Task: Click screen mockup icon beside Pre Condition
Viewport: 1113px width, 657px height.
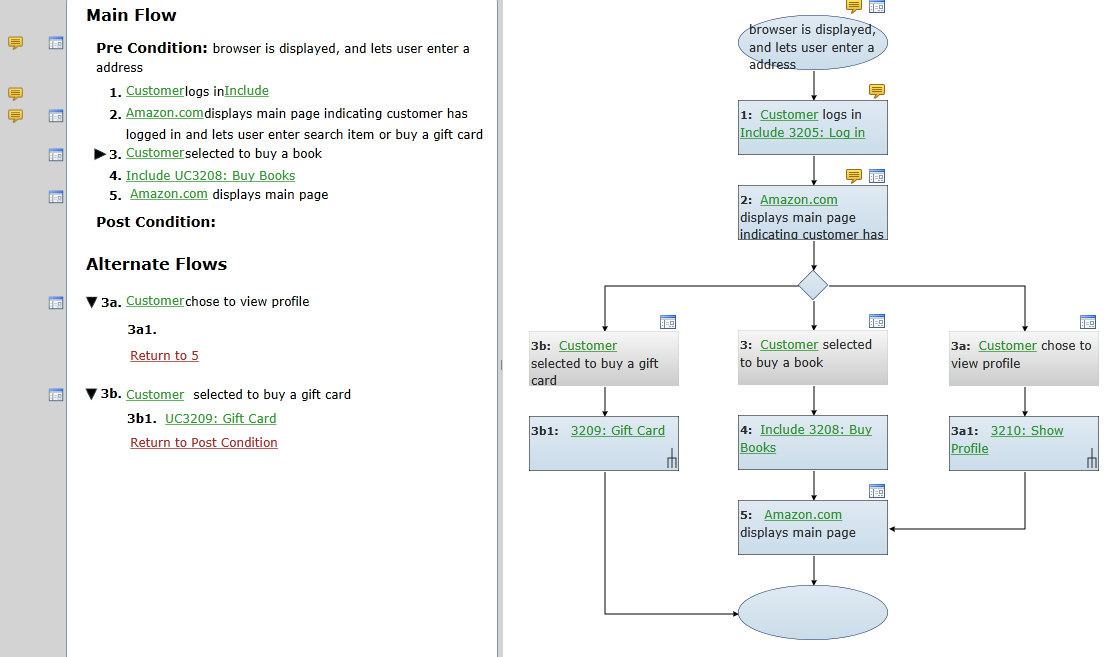Action: 56,43
